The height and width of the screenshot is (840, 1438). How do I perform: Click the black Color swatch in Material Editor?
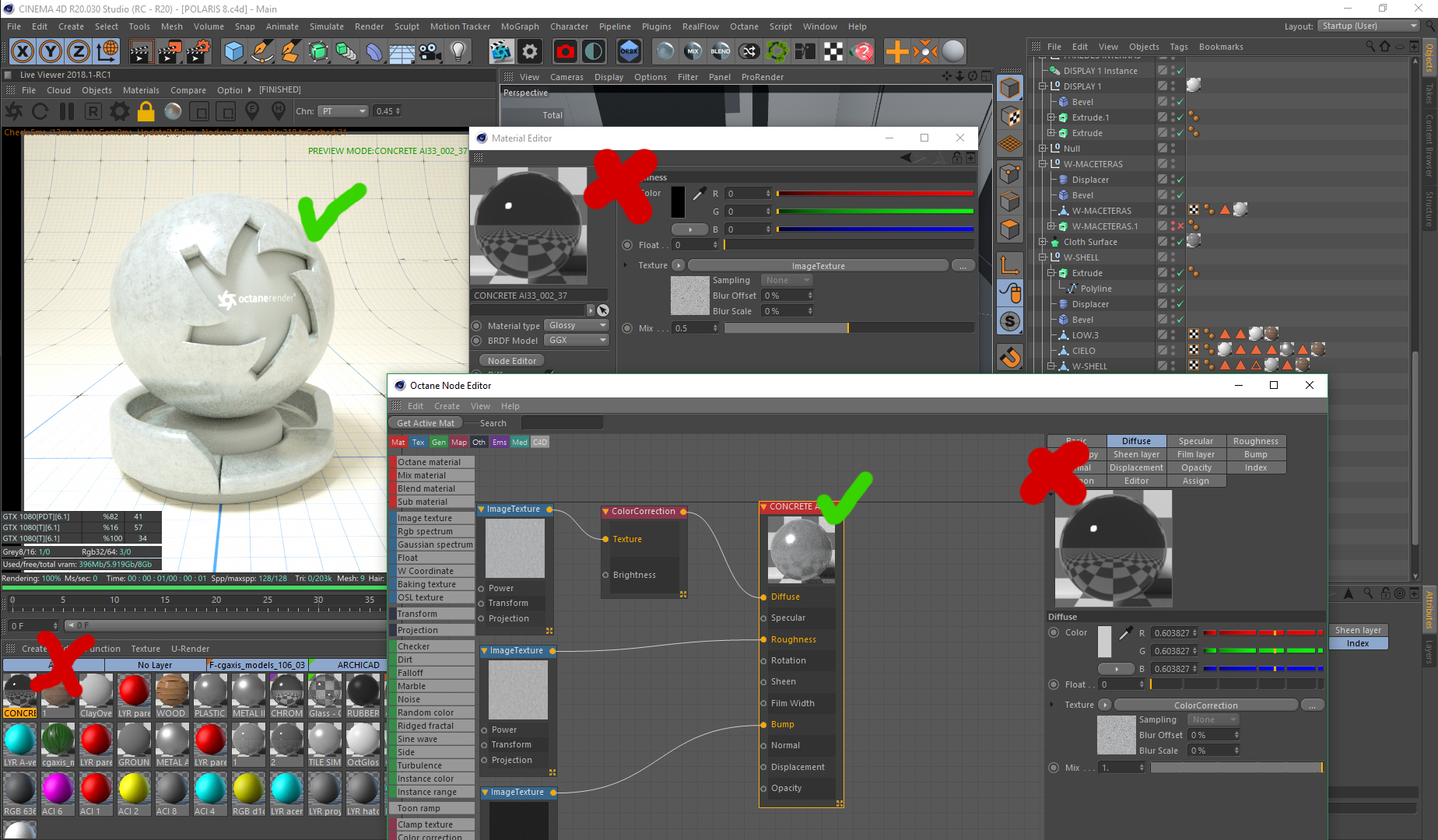tap(678, 202)
